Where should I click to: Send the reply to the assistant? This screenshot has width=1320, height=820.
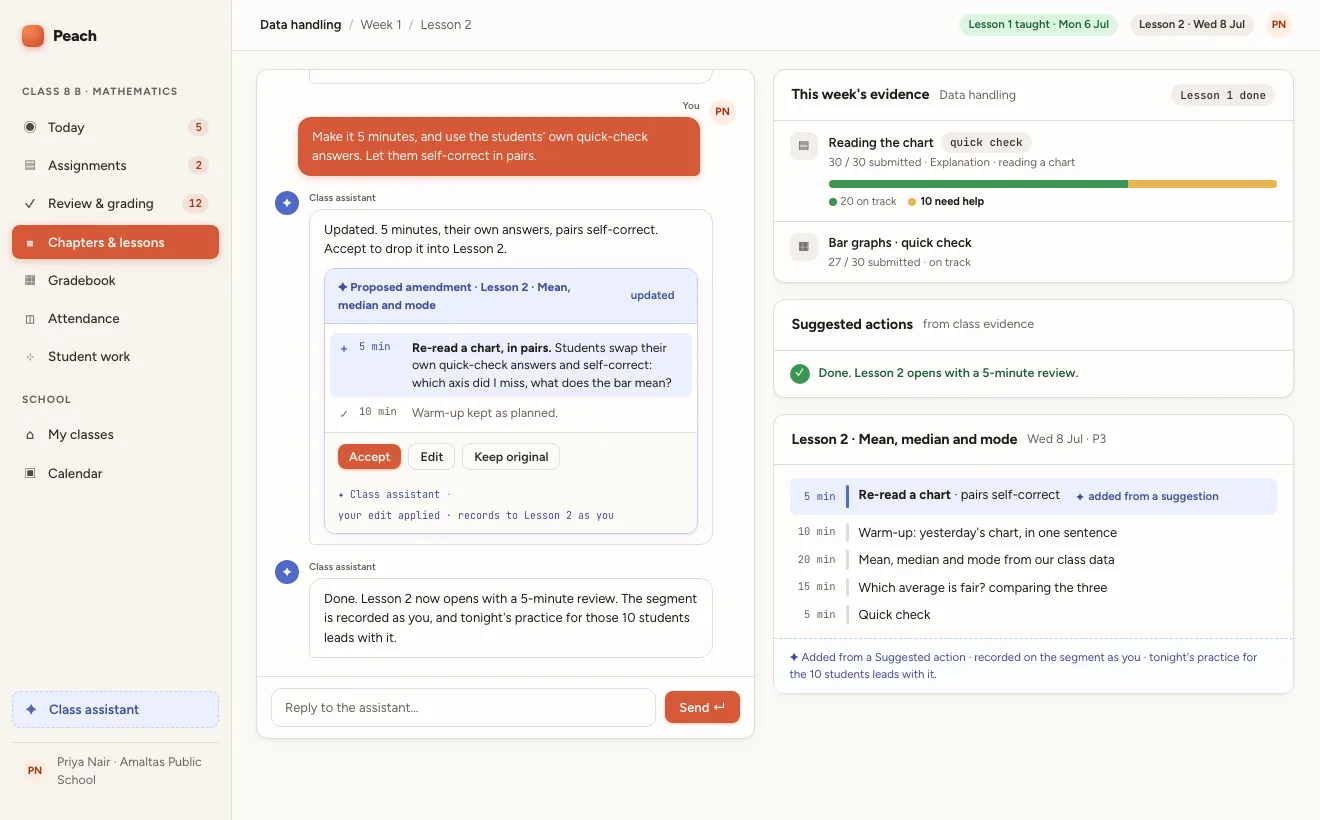tap(702, 707)
